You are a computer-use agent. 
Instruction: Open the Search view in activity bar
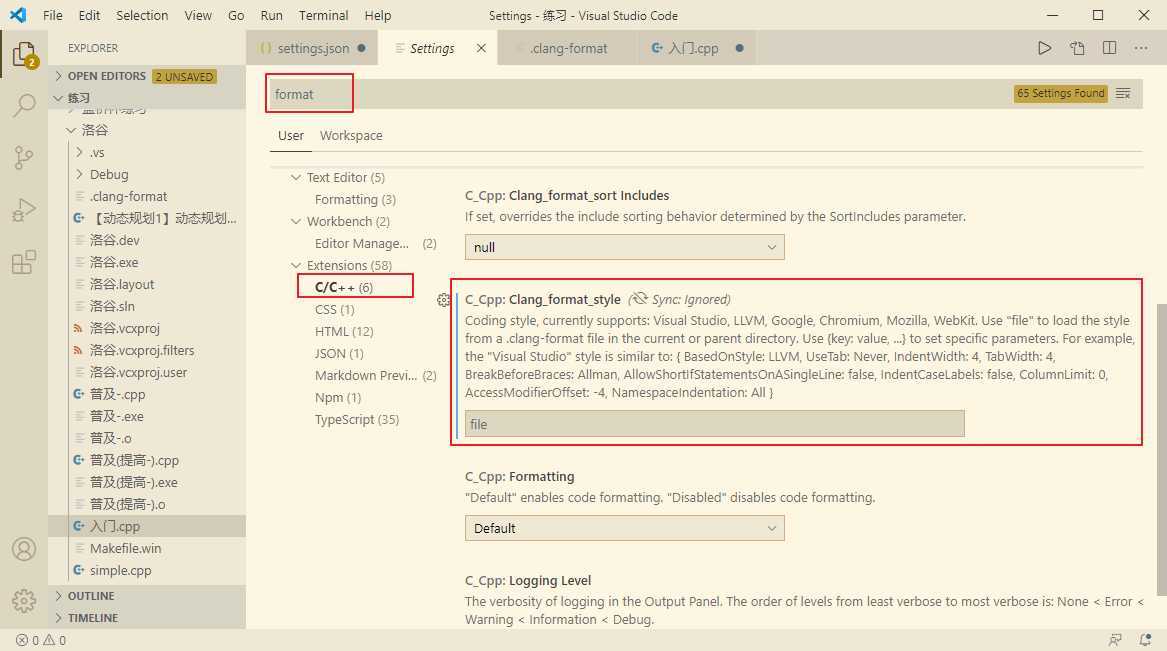tap(24, 105)
